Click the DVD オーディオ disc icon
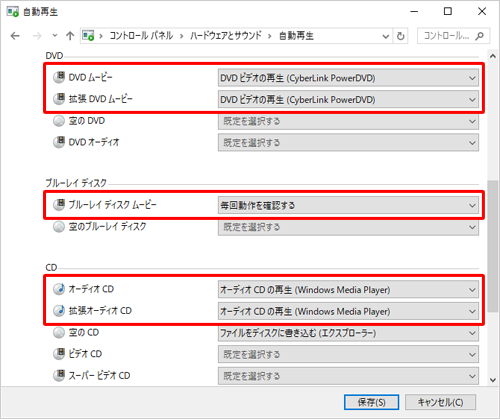This screenshot has height=419, width=500. 59,142
